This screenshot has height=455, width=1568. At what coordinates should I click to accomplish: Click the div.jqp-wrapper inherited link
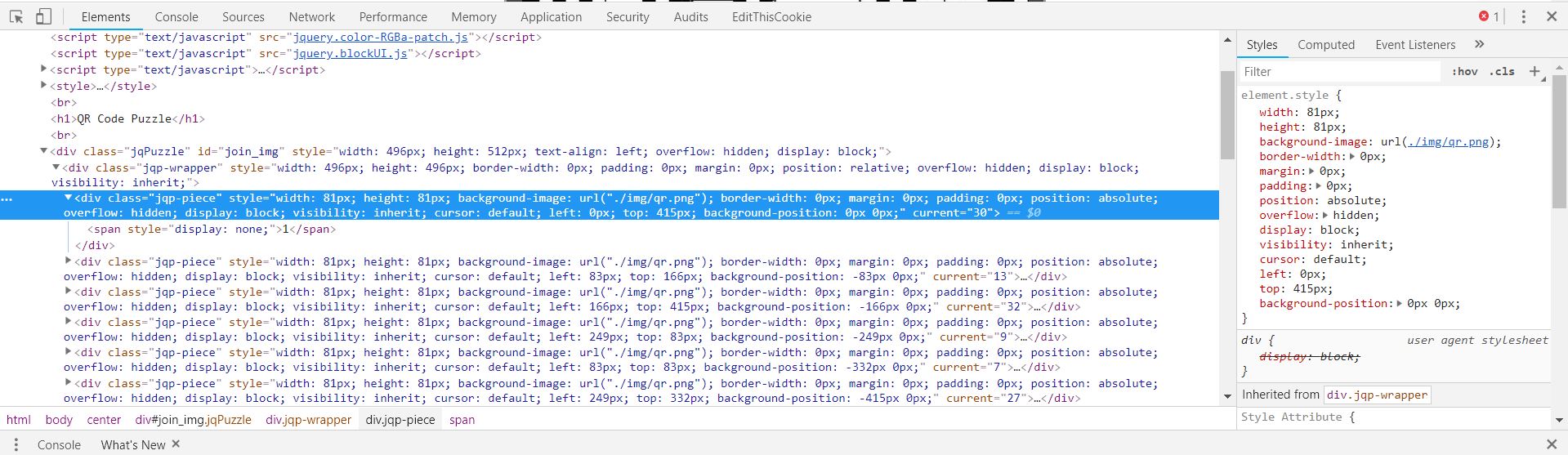[1377, 395]
